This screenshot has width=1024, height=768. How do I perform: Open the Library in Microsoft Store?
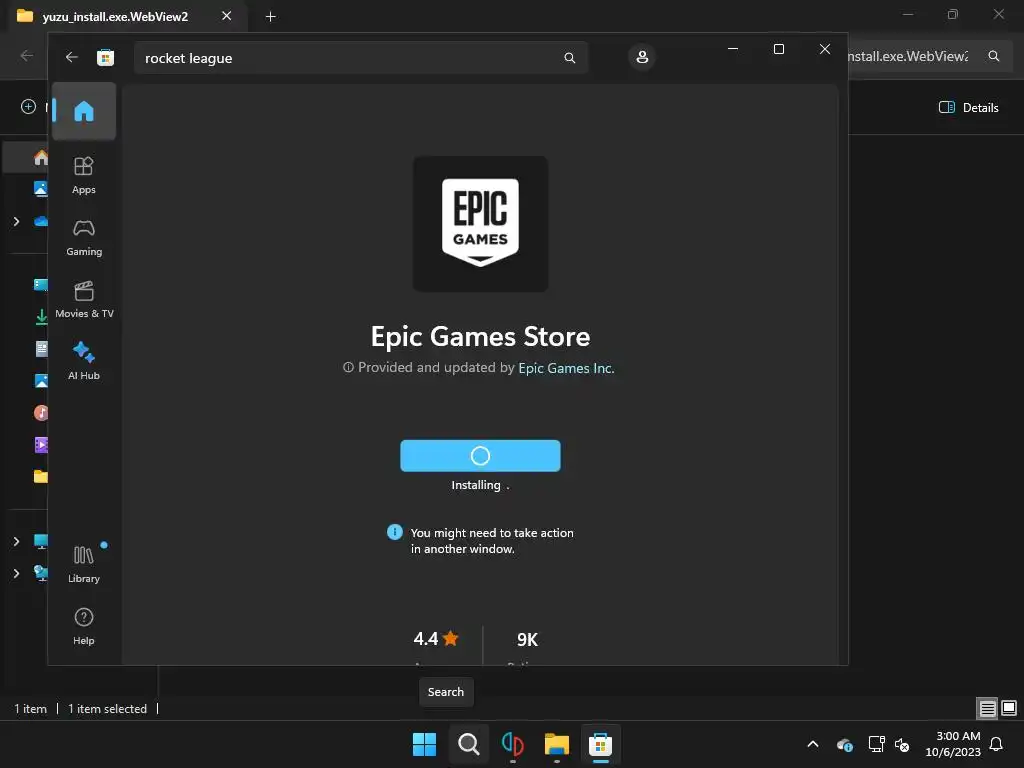click(84, 564)
